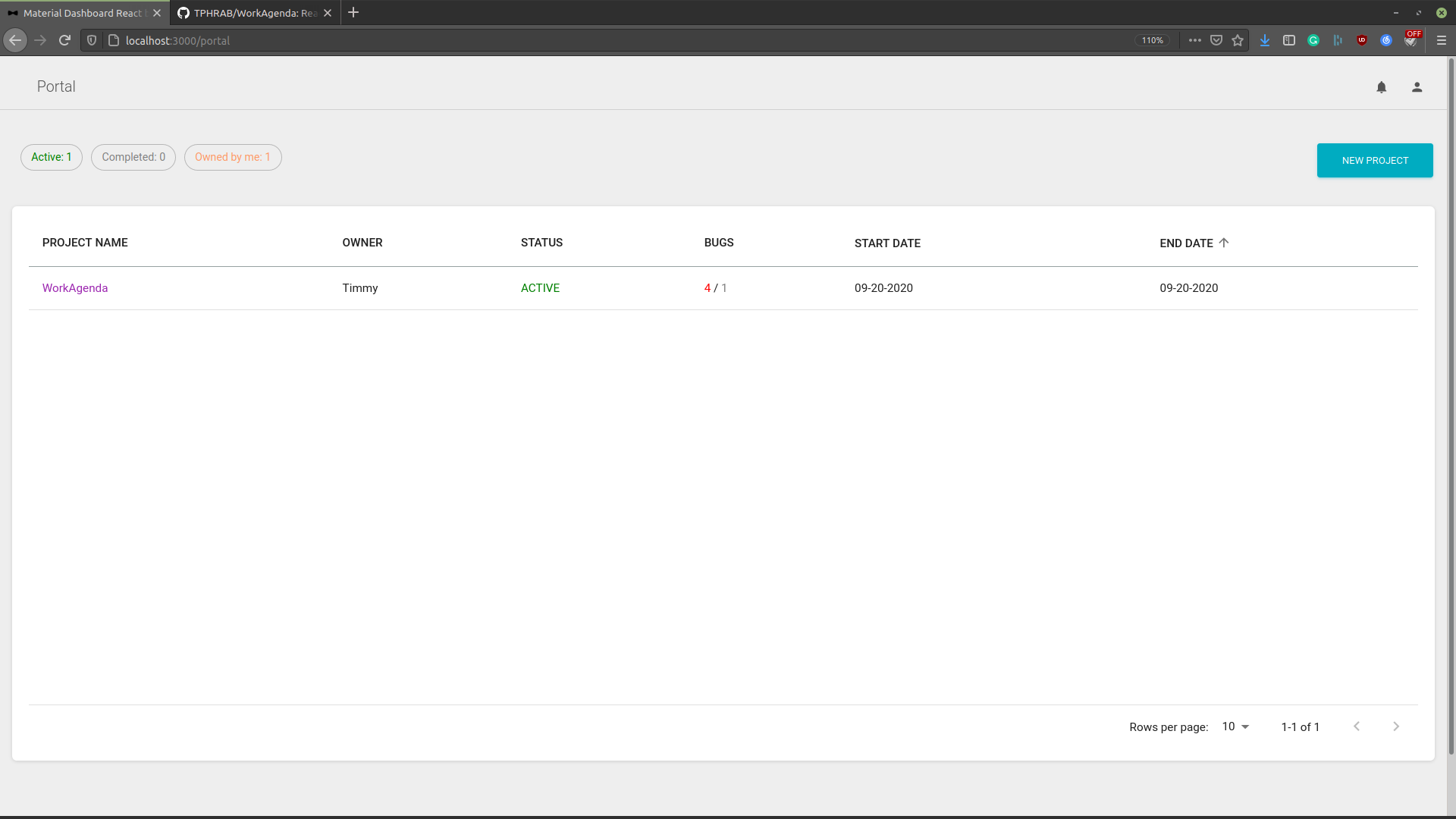Click the end date 09-20-2020 cell
Image resolution: width=1456 pixels, height=819 pixels.
pos(1188,288)
